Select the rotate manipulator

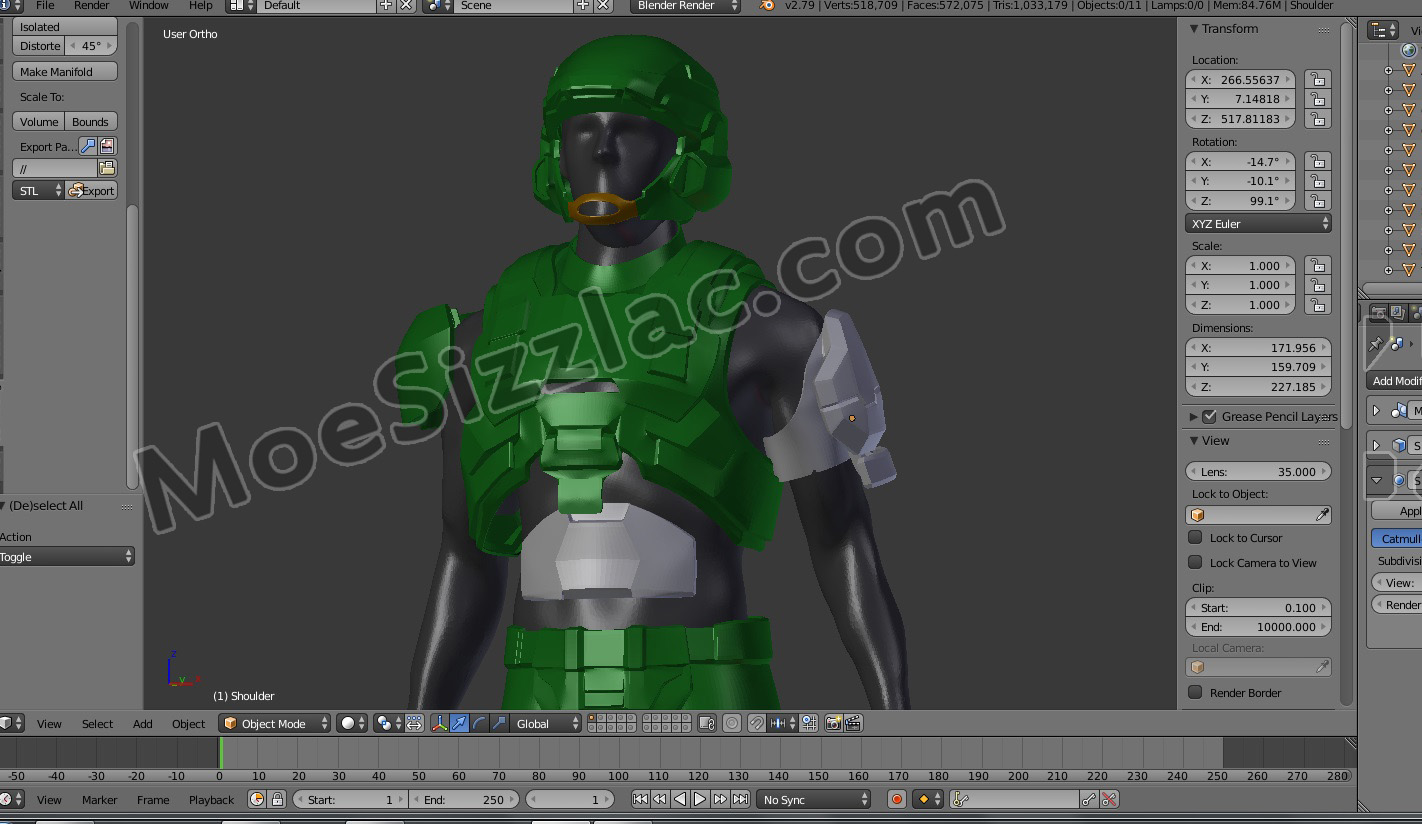[479, 723]
